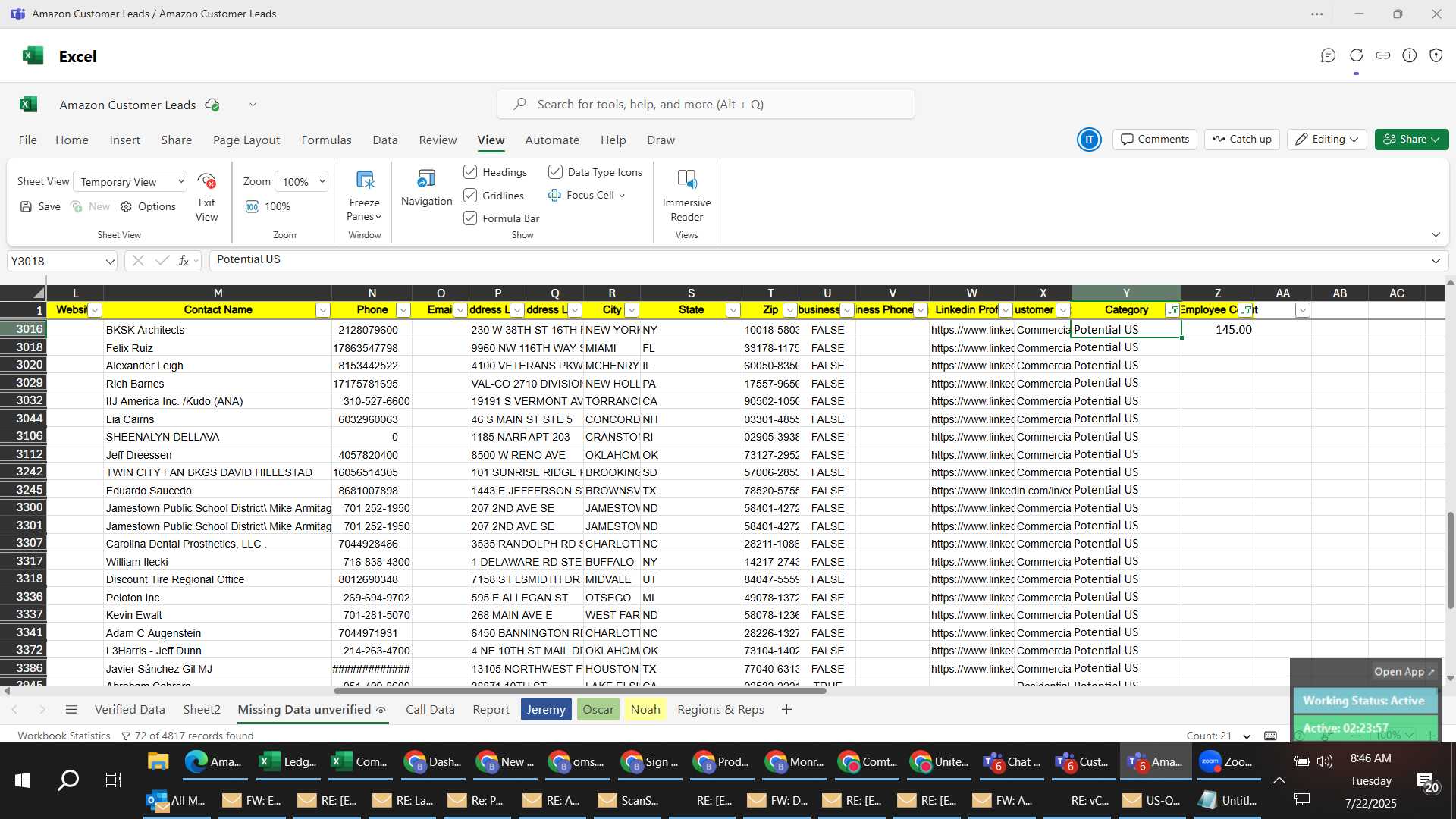Add a new sheet with plus icon
This screenshot has height=819, width=1456.
click(x=786, y=710)
